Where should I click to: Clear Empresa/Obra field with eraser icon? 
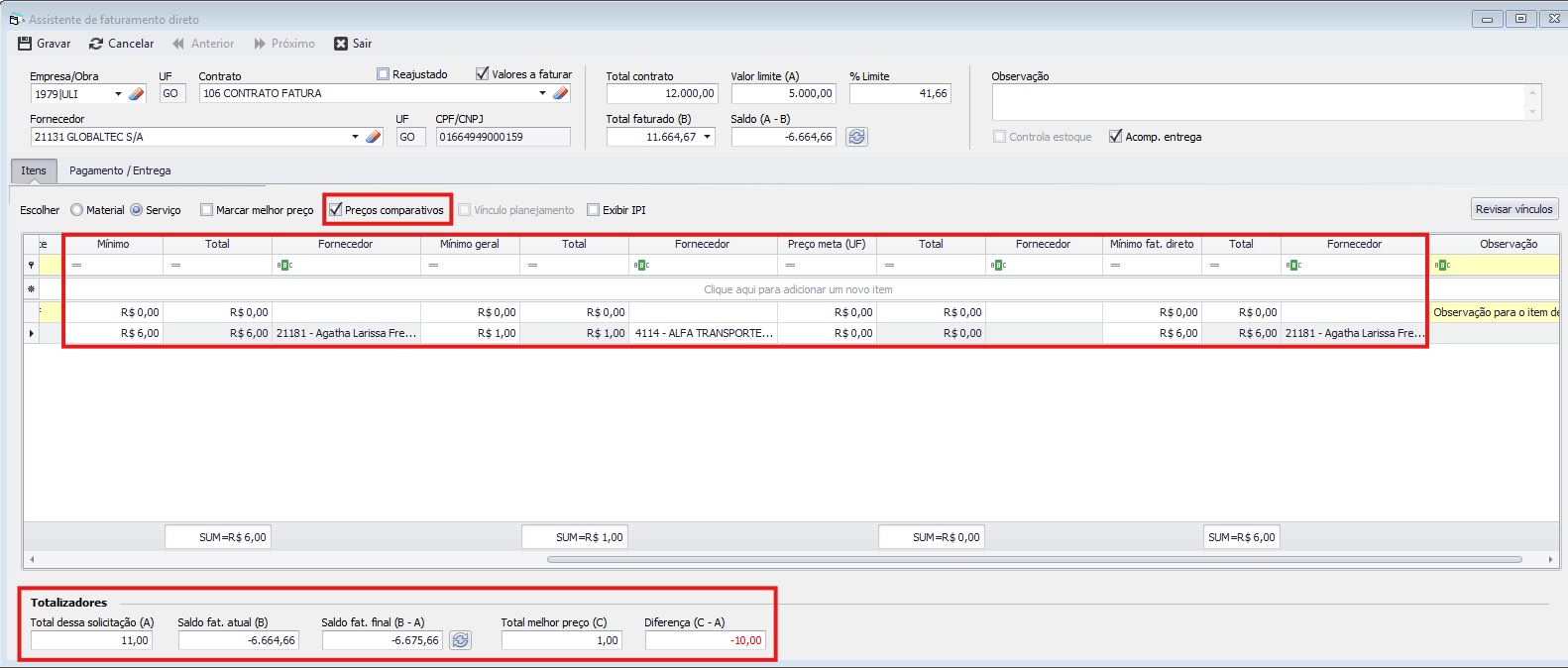[x=137, y=94]
